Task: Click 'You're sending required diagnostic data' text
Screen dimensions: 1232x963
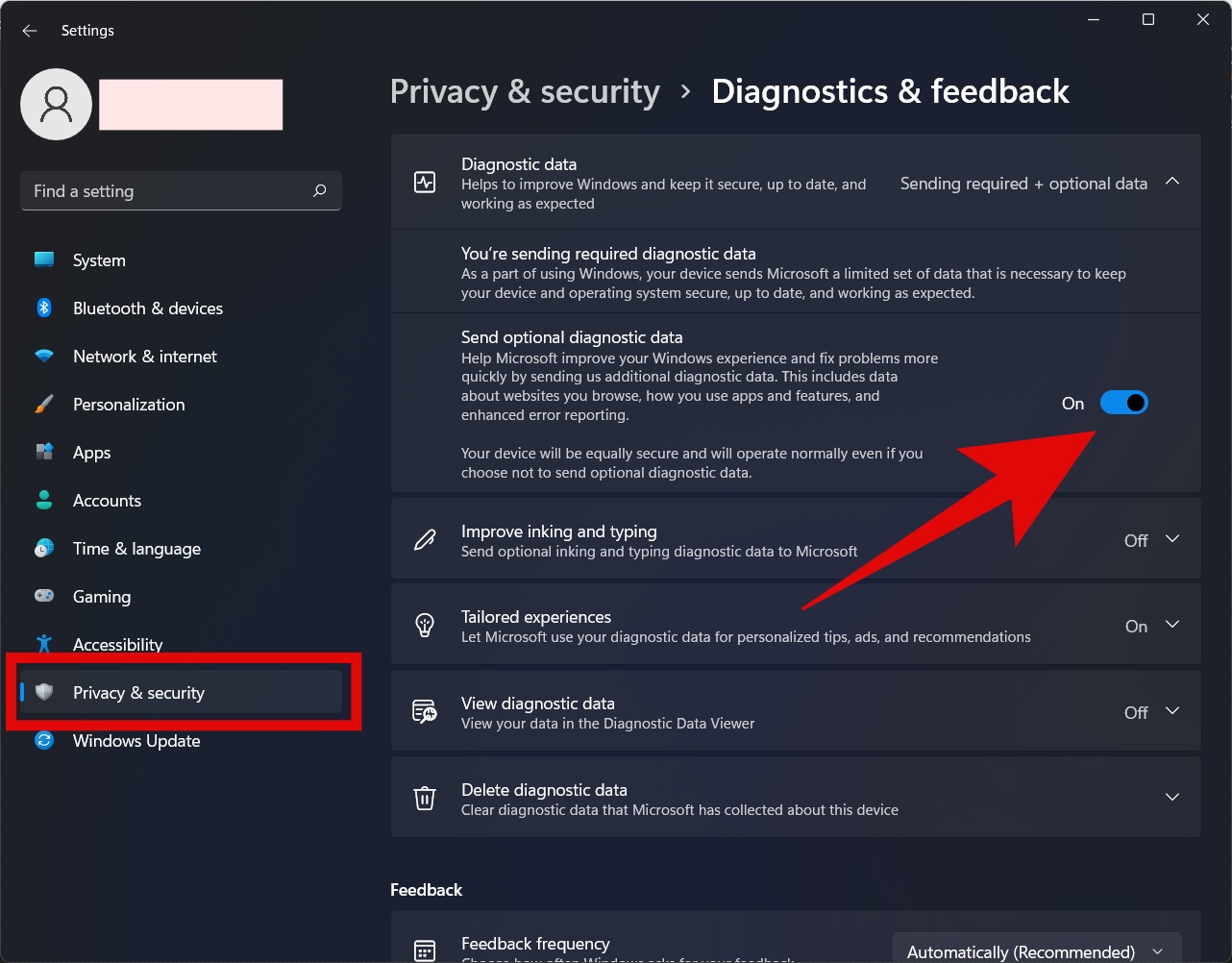Action: [x=608, y=254]
